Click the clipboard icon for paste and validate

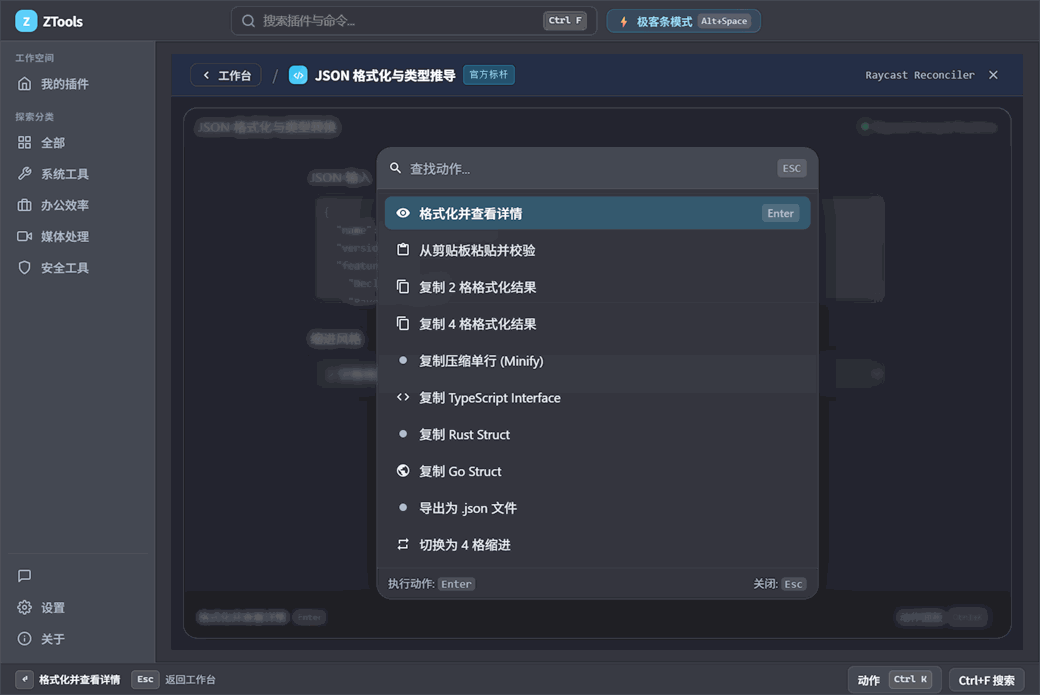point(403,250)
